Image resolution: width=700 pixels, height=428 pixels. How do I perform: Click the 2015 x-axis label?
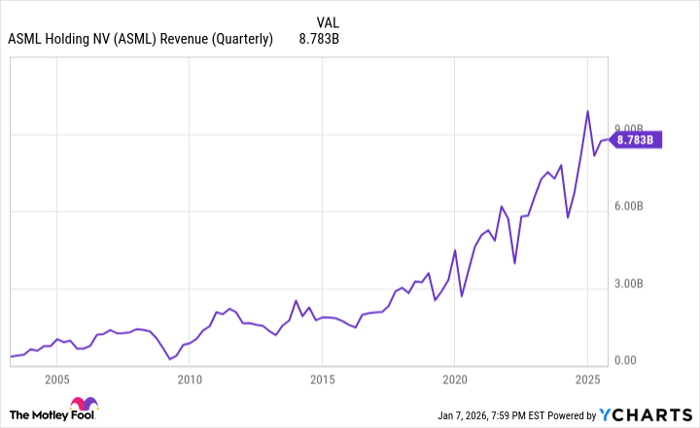click(x=322, y=380)
